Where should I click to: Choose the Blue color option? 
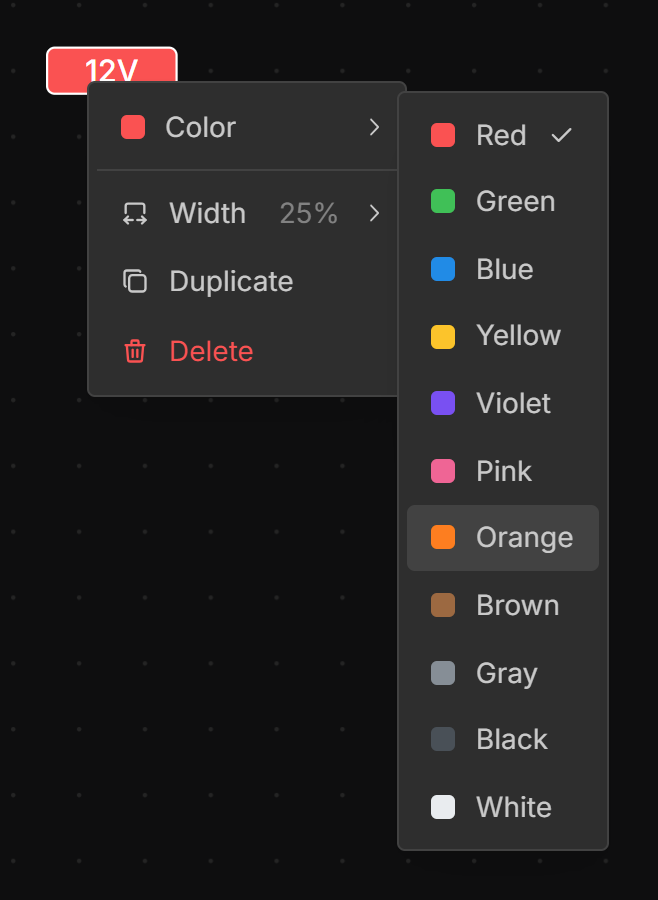pos(504,270)
